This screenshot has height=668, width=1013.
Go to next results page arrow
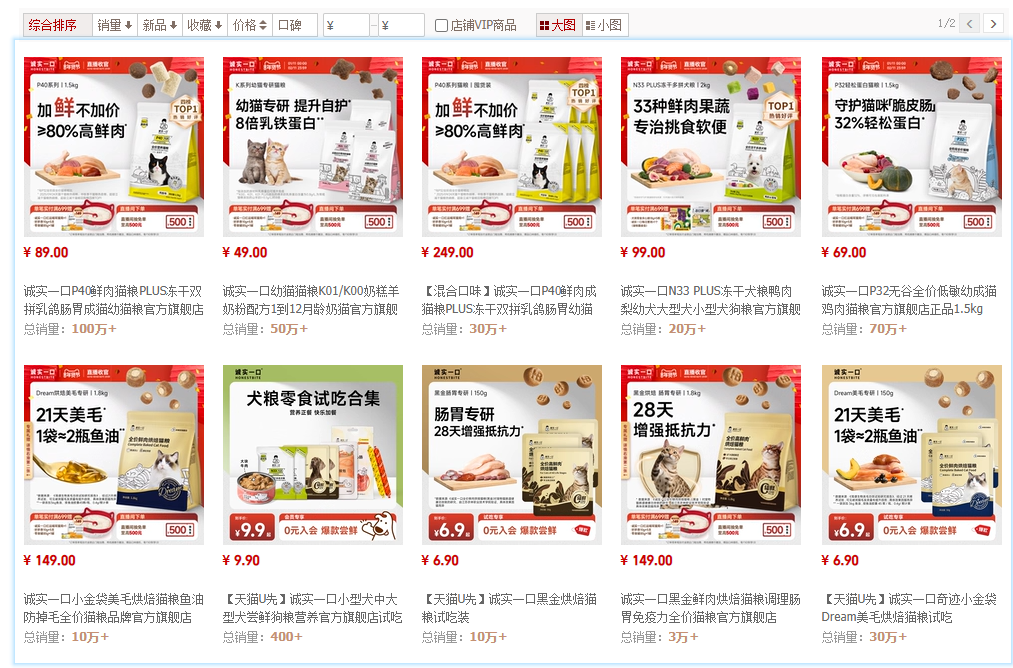pyautogui.click(x=994, y=24)
